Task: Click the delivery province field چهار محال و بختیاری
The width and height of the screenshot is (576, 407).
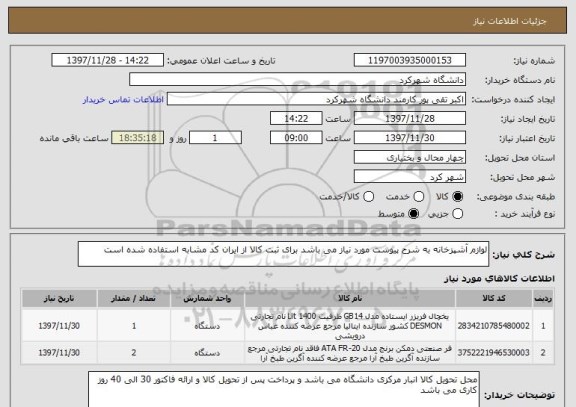Action: pos(410,158)
